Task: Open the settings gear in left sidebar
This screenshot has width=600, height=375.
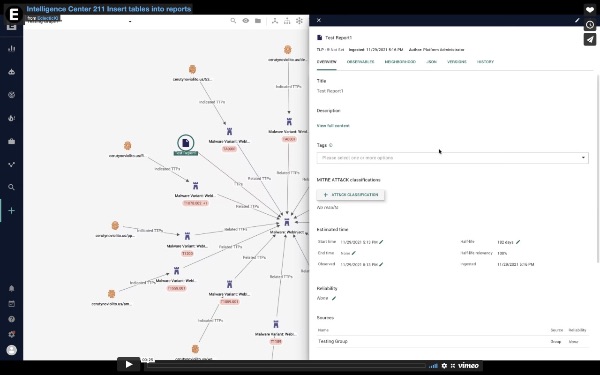Action: 11,334
